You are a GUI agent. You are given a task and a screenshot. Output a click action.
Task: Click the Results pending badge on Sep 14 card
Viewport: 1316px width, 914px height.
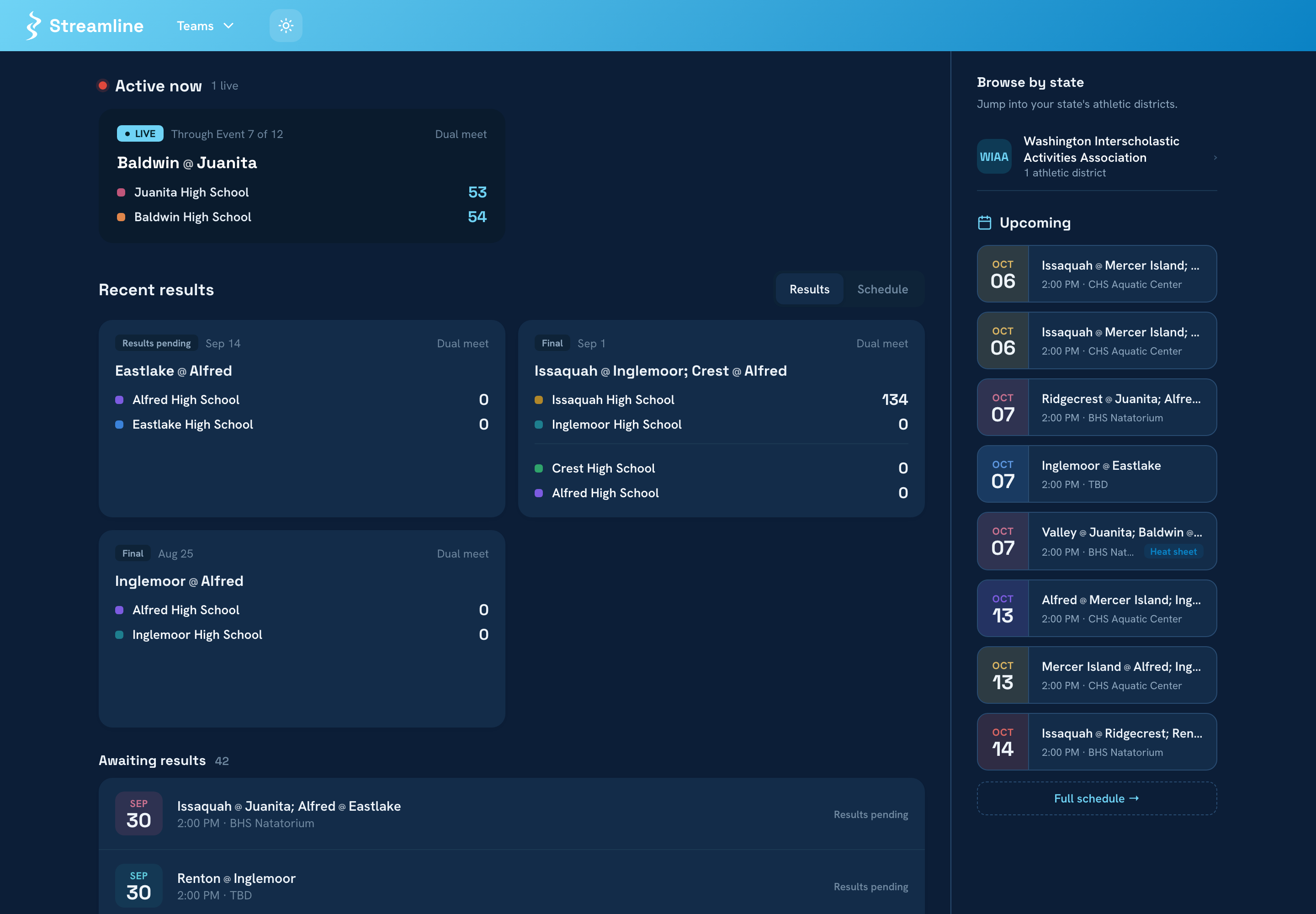click(x=156, y=343)
